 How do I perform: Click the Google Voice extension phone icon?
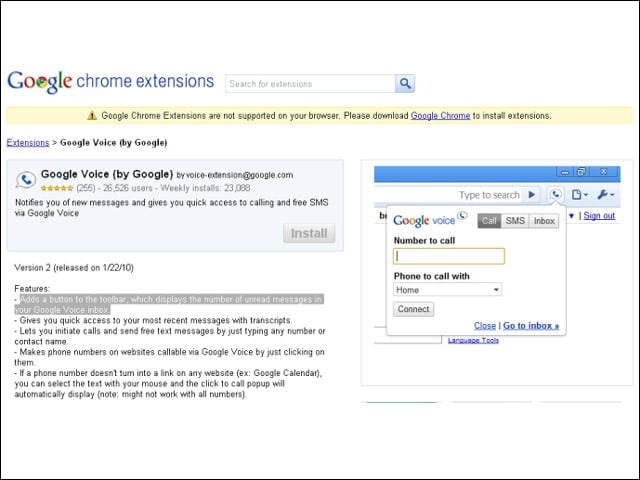point(26,180)
